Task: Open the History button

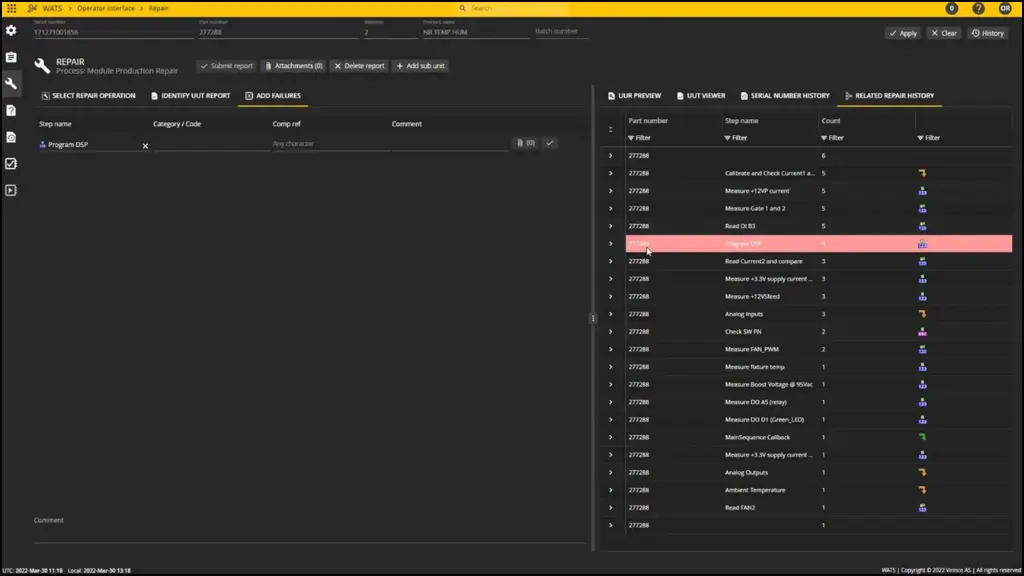Action: pos(987,33)
